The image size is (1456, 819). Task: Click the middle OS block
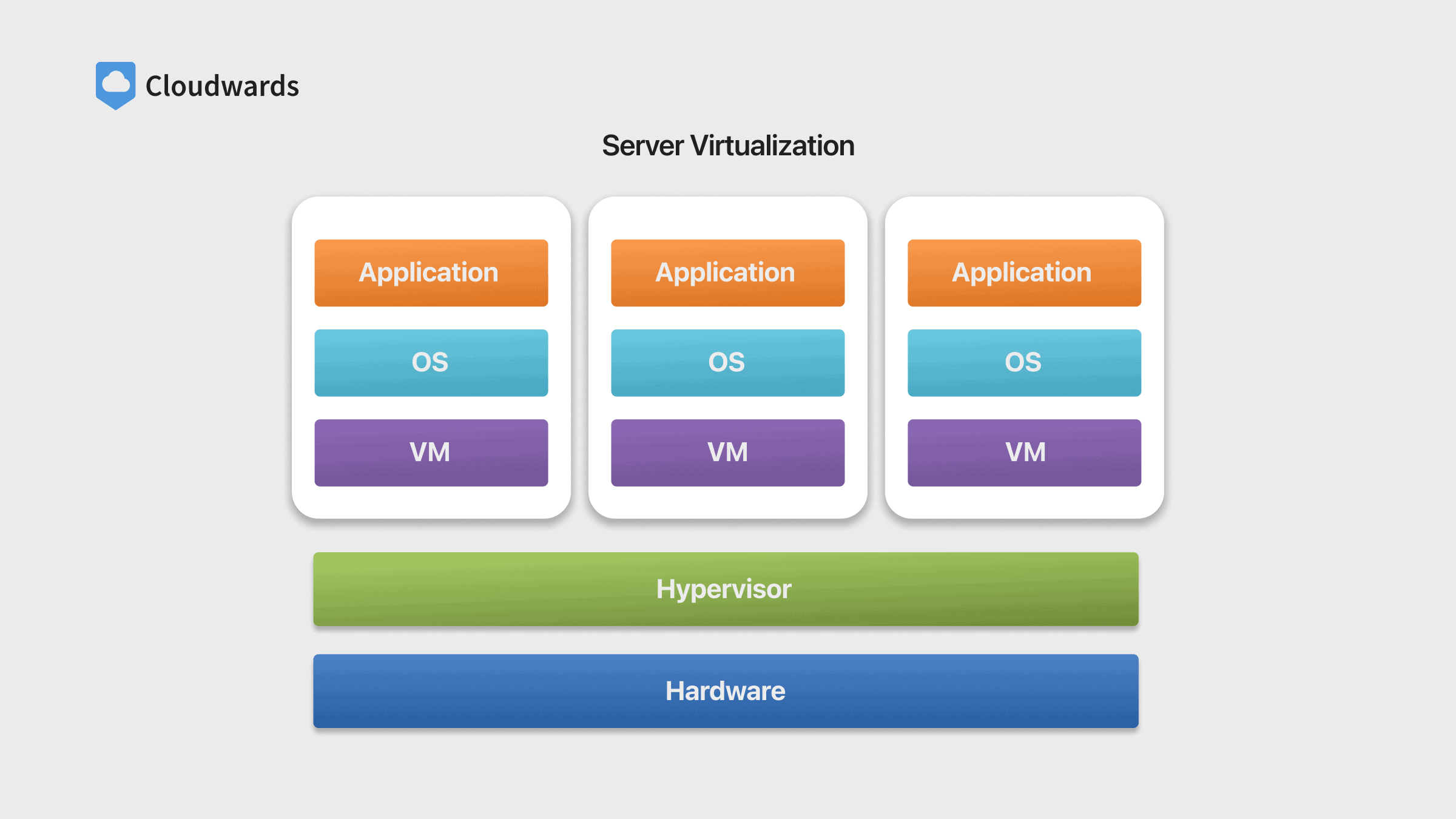(x=727, y=363)
